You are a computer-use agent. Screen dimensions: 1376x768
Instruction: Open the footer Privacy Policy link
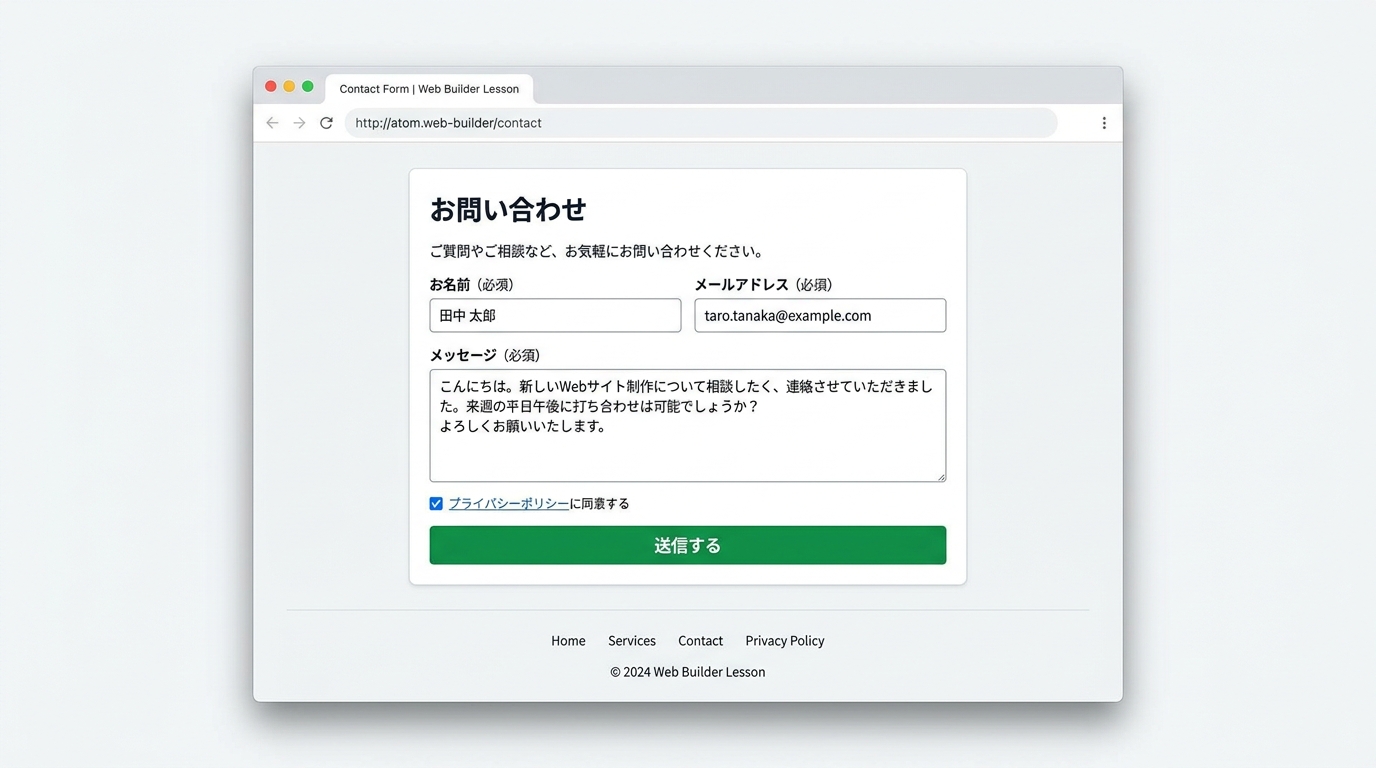(784, 641)
